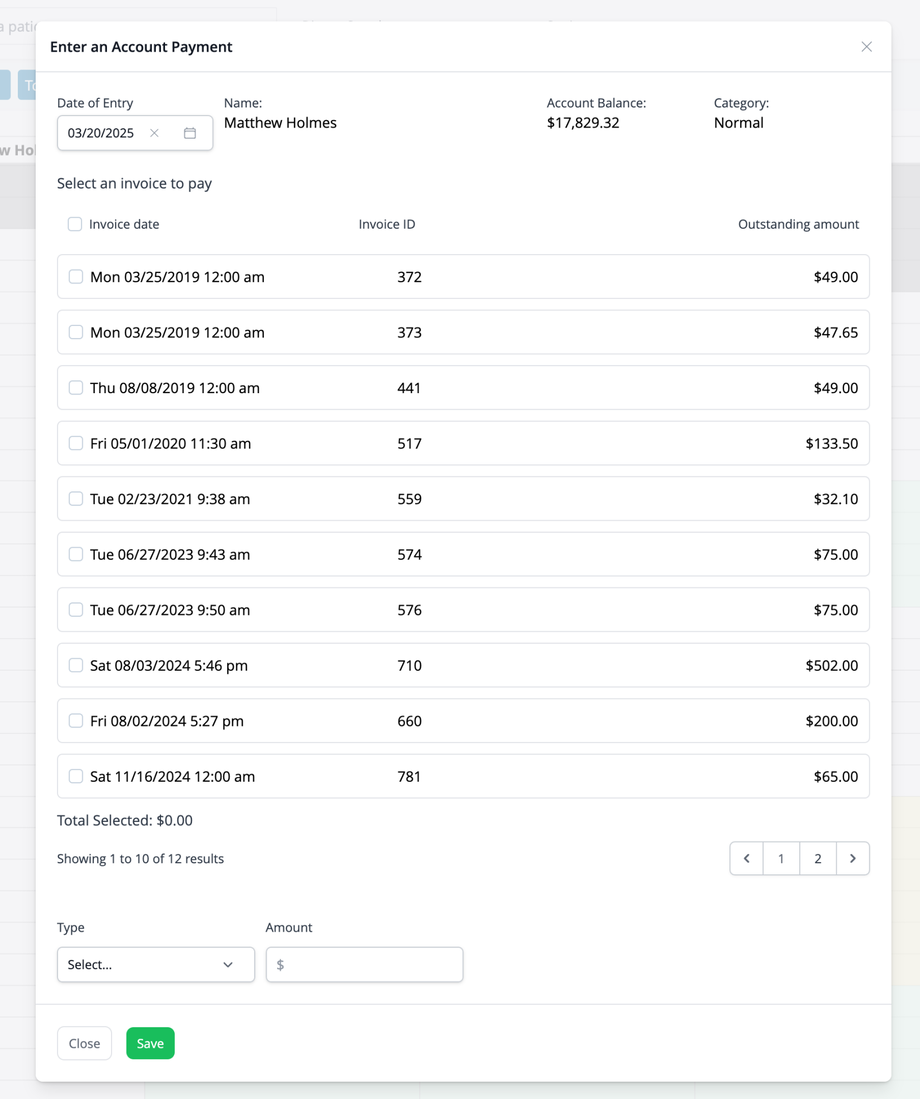The width and height of the screenshot is (920, 1099).
Task: Click into the Date of Entry input
Action: 102,133
